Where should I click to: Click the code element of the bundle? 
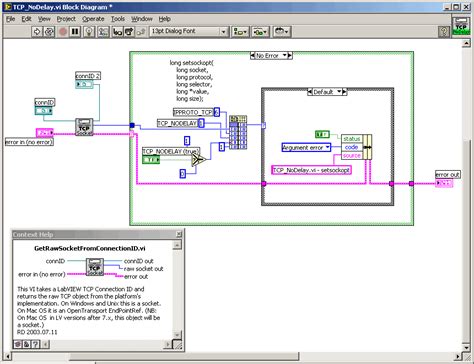[x=352, y=147]
